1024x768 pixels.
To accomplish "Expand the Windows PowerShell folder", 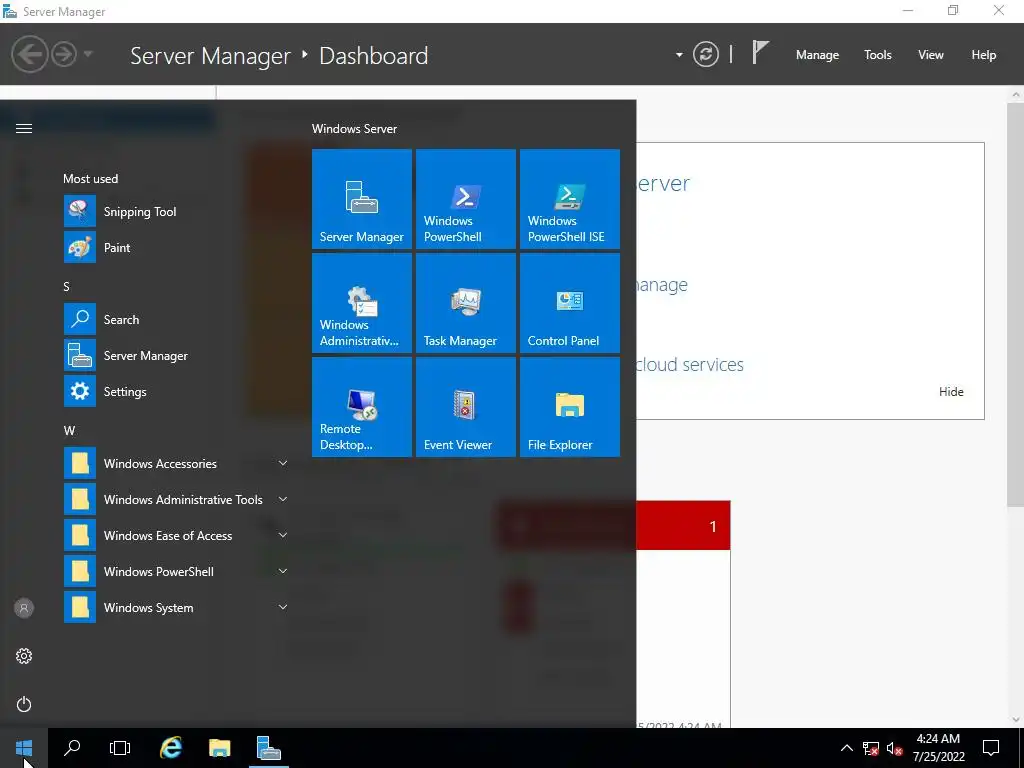I will coord(176,571).
